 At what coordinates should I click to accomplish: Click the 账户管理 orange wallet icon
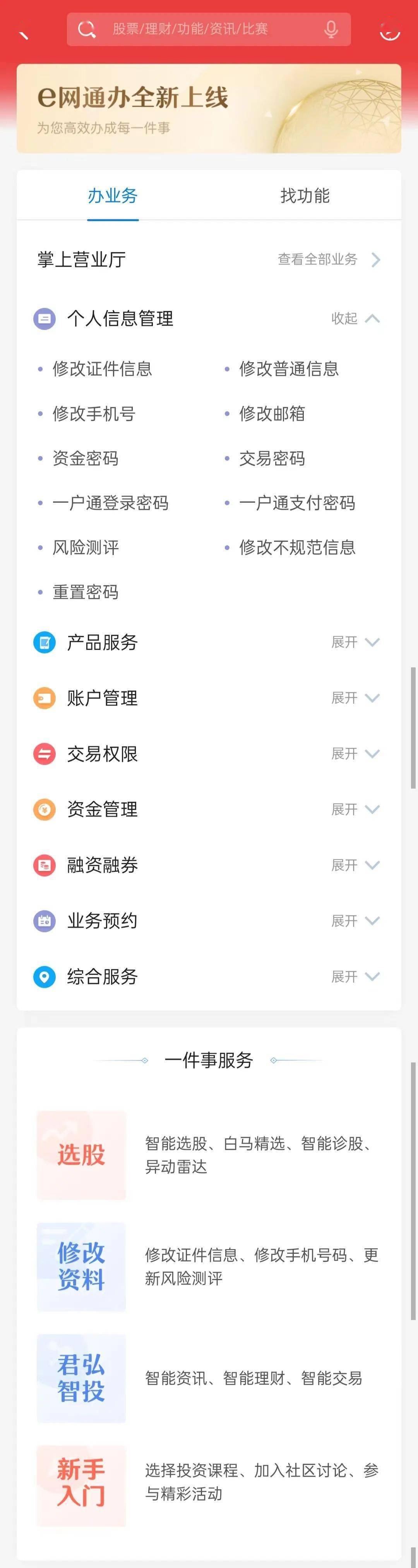(44, 698)
